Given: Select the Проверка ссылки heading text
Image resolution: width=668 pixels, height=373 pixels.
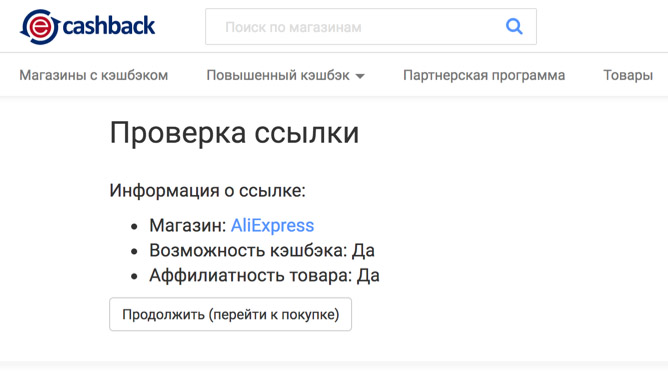Looking at the screenshot, I should (234, 133).
